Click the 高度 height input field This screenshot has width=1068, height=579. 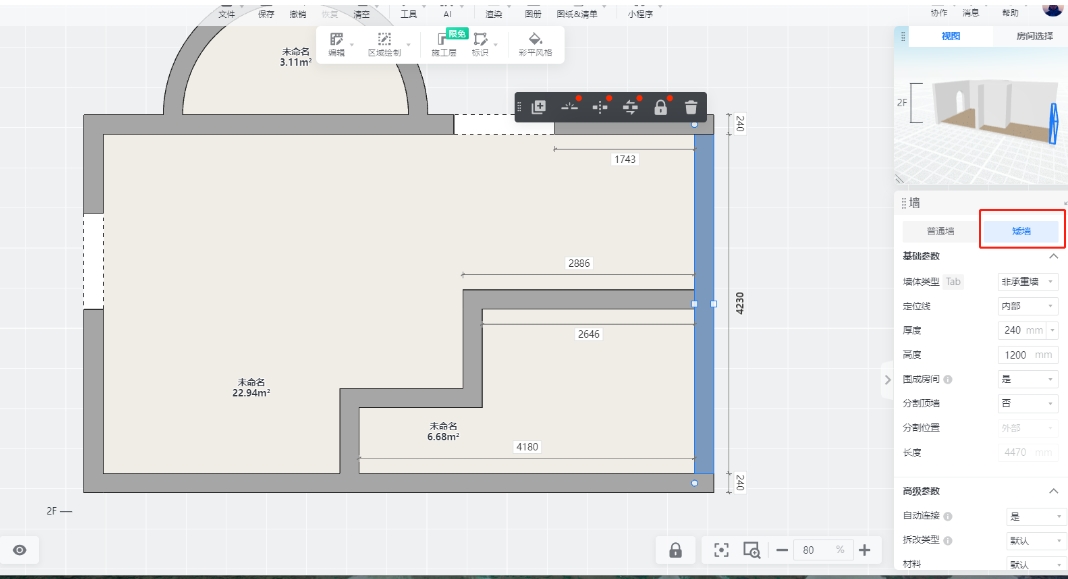[x=1020, y=355]
